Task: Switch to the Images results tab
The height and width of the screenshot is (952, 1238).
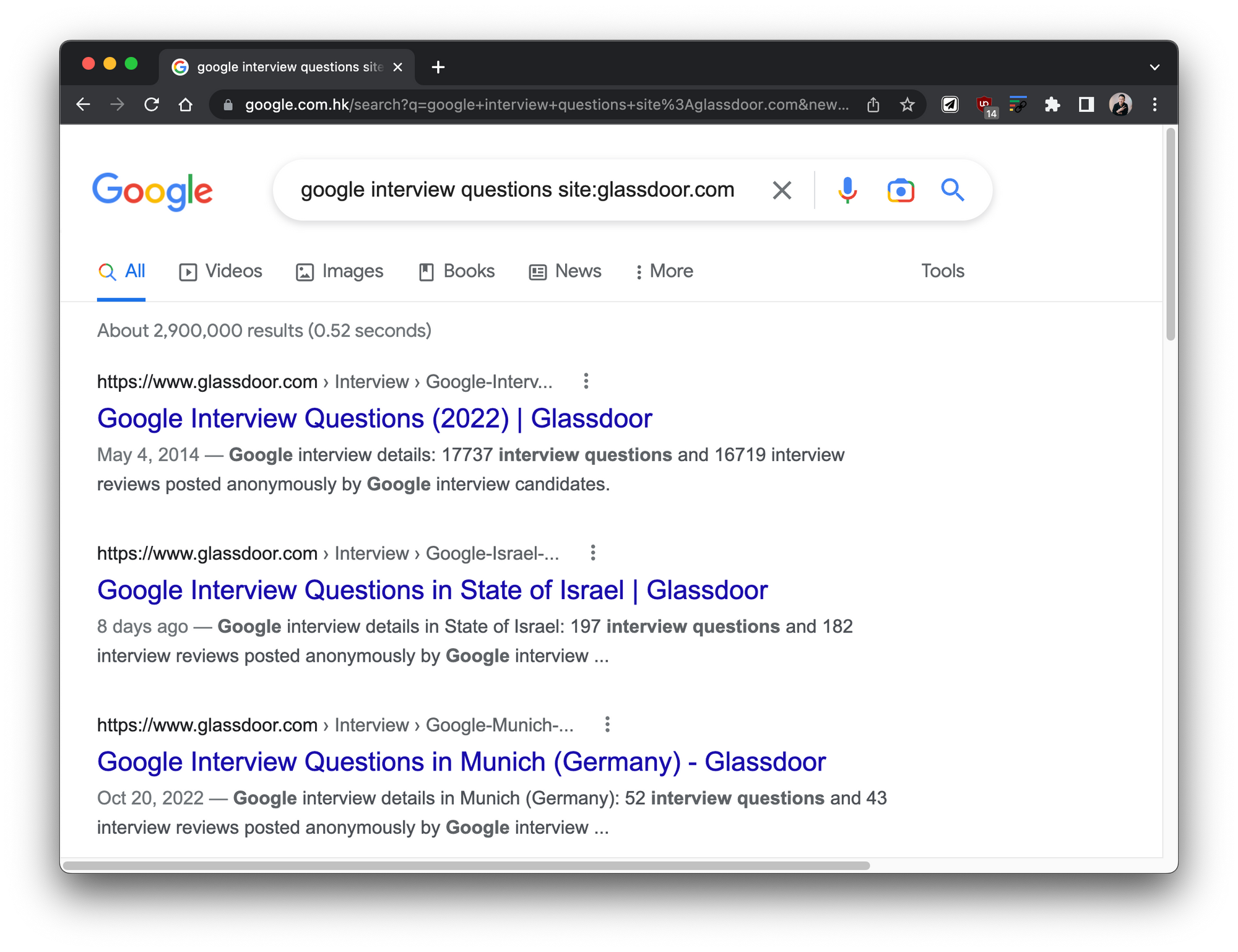Action: click(x=340, y=271)
